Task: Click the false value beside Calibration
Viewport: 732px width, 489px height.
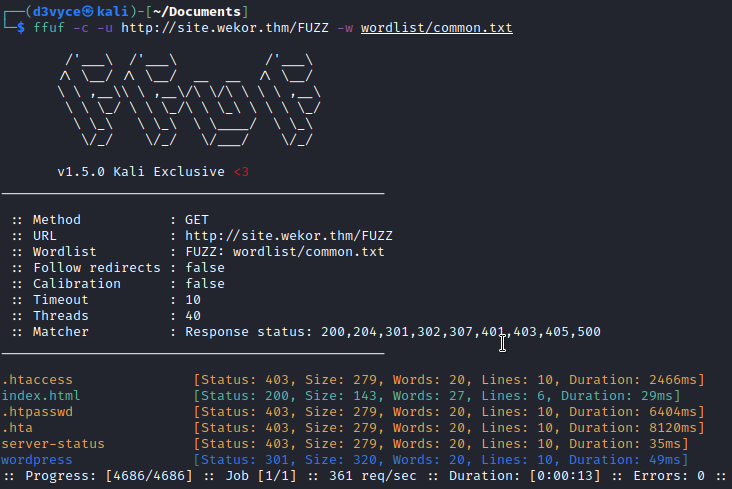Action: [x=204, y=284]
